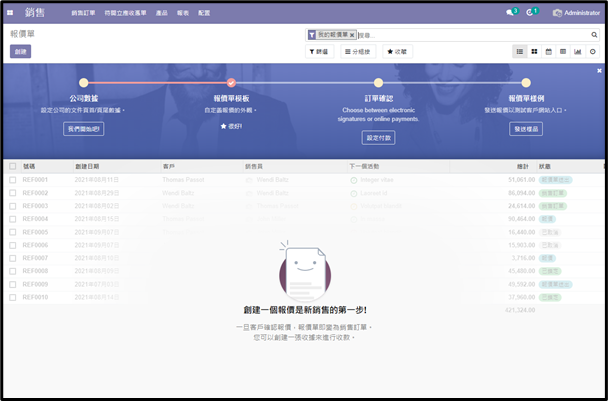This screenshot has width=608, height=401.
Task: Open the Administrator user menu
Action: click(576, 13)
